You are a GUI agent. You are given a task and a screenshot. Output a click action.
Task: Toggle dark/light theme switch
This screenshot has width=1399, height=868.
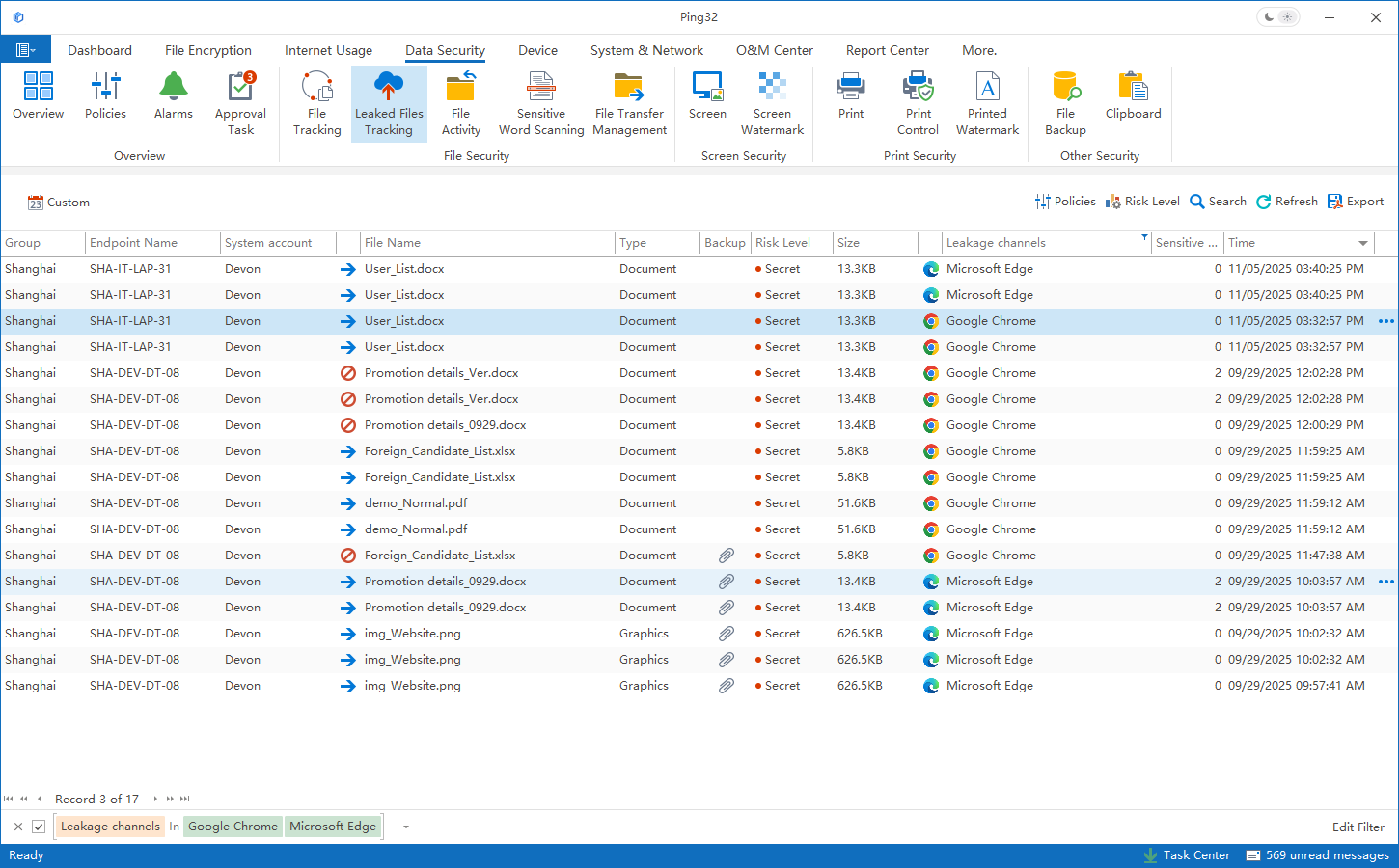click(x=1278, y=17)
